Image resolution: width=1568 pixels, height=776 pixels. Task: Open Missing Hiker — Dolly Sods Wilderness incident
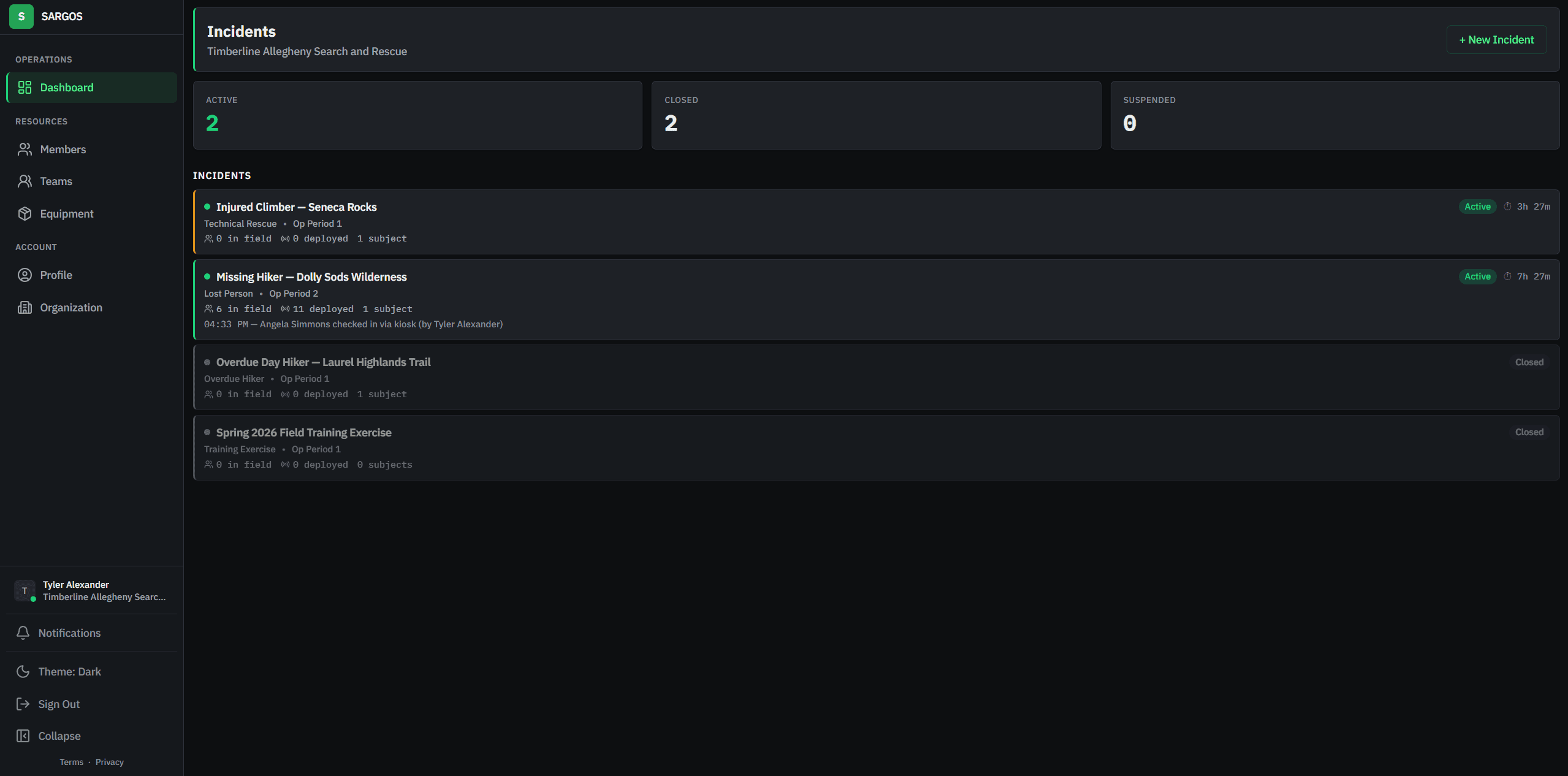tap(877, 300)
